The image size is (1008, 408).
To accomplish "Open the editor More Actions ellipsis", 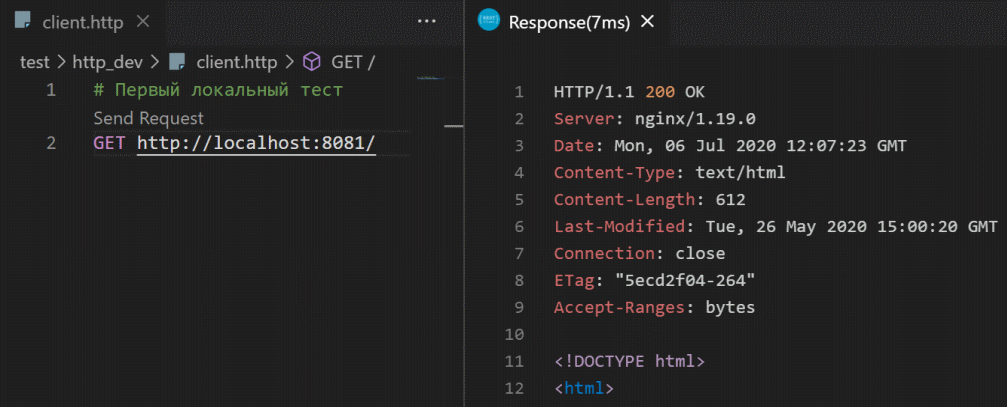I will pos(427,21).
